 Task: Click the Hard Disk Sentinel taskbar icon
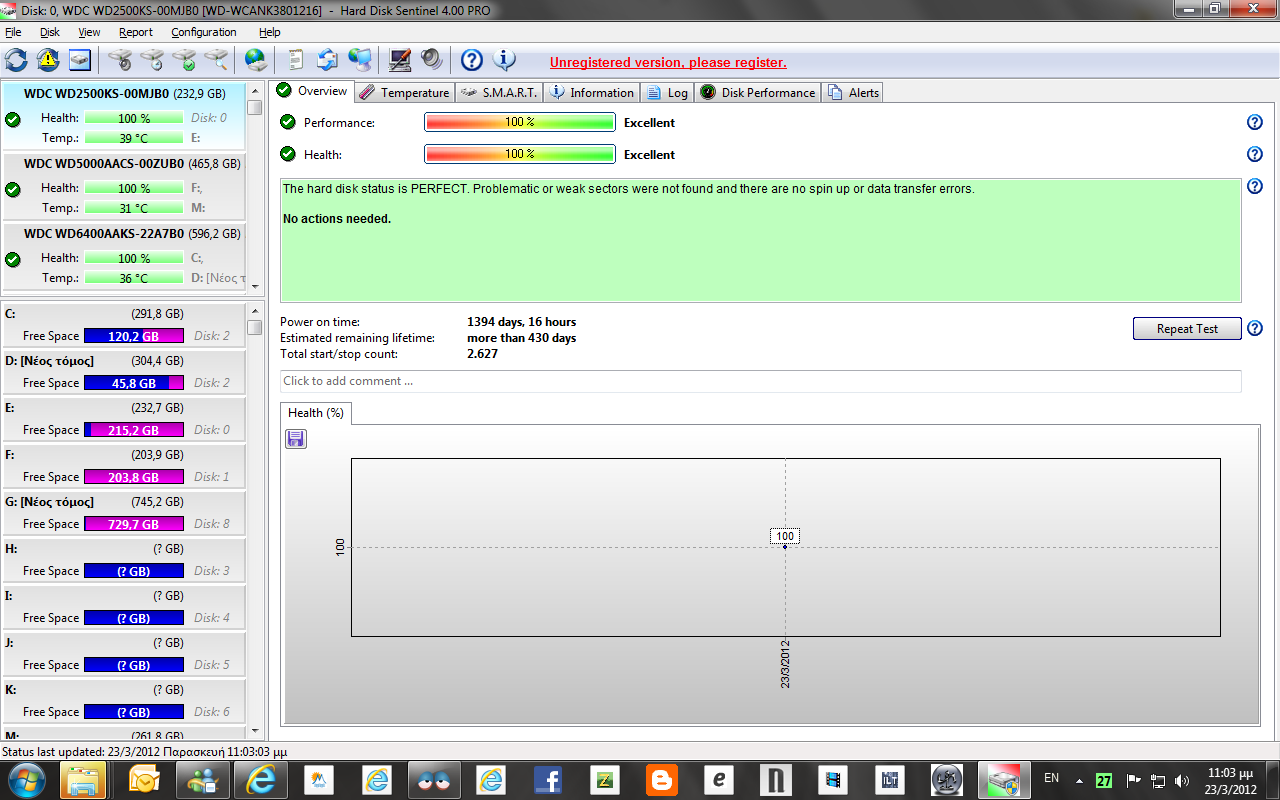[x=1003, y=779]
